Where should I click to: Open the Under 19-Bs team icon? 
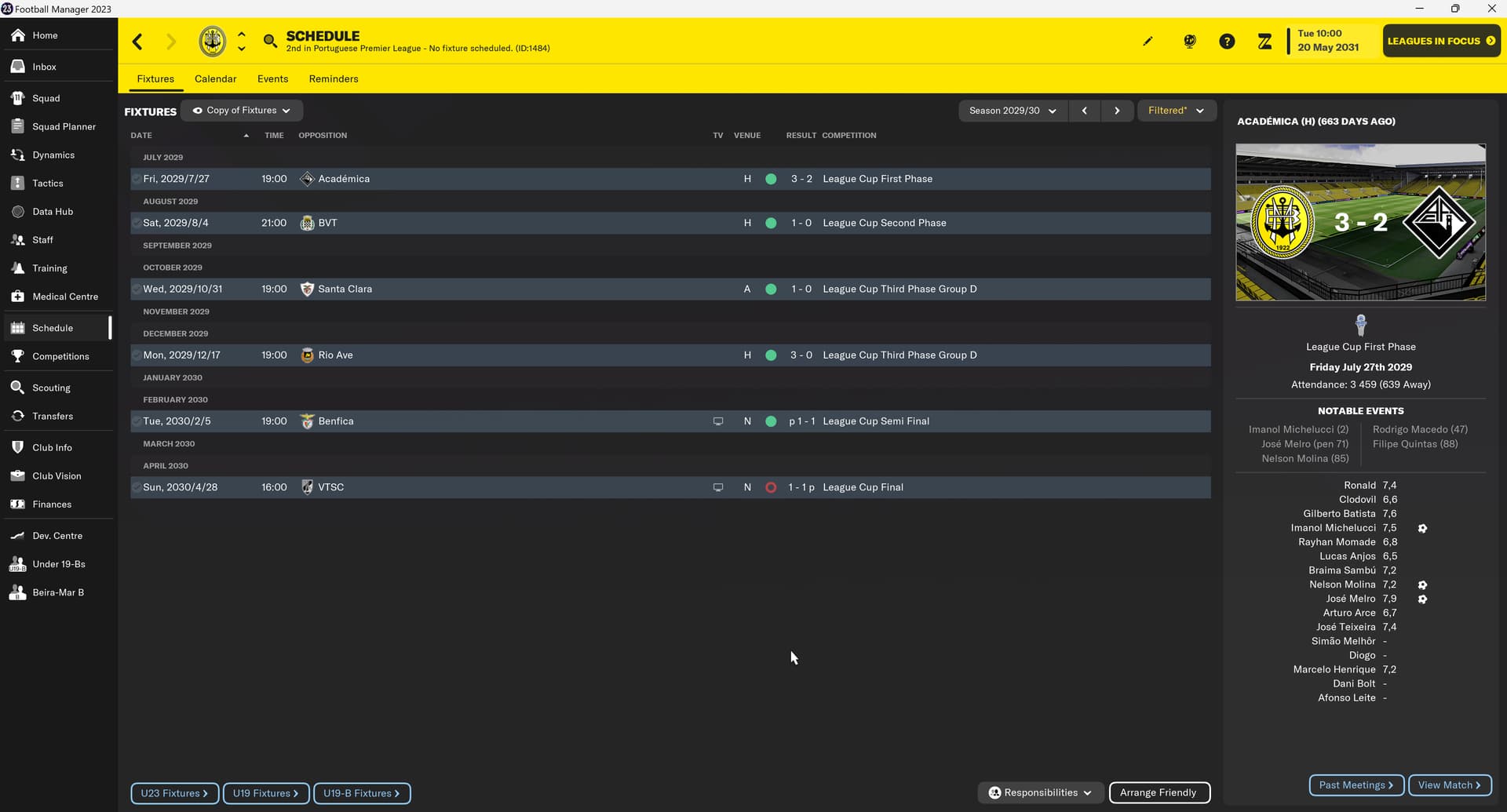tap(18, 563)
